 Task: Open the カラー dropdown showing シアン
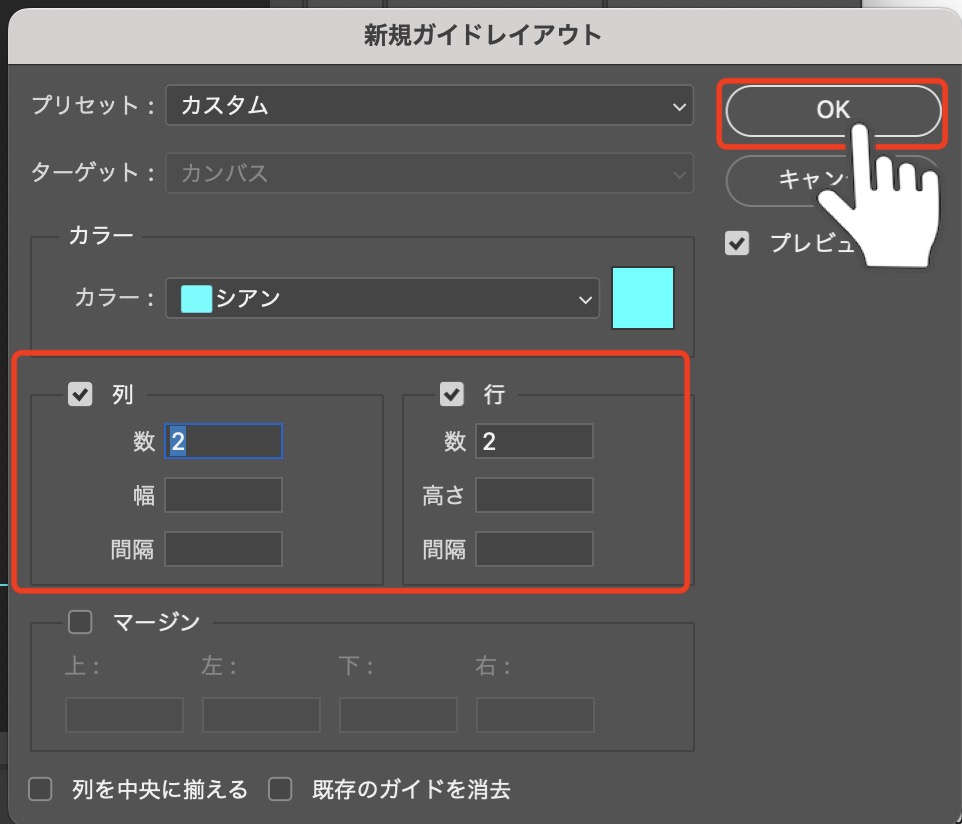pyautogui.click(x=382, y=298)
